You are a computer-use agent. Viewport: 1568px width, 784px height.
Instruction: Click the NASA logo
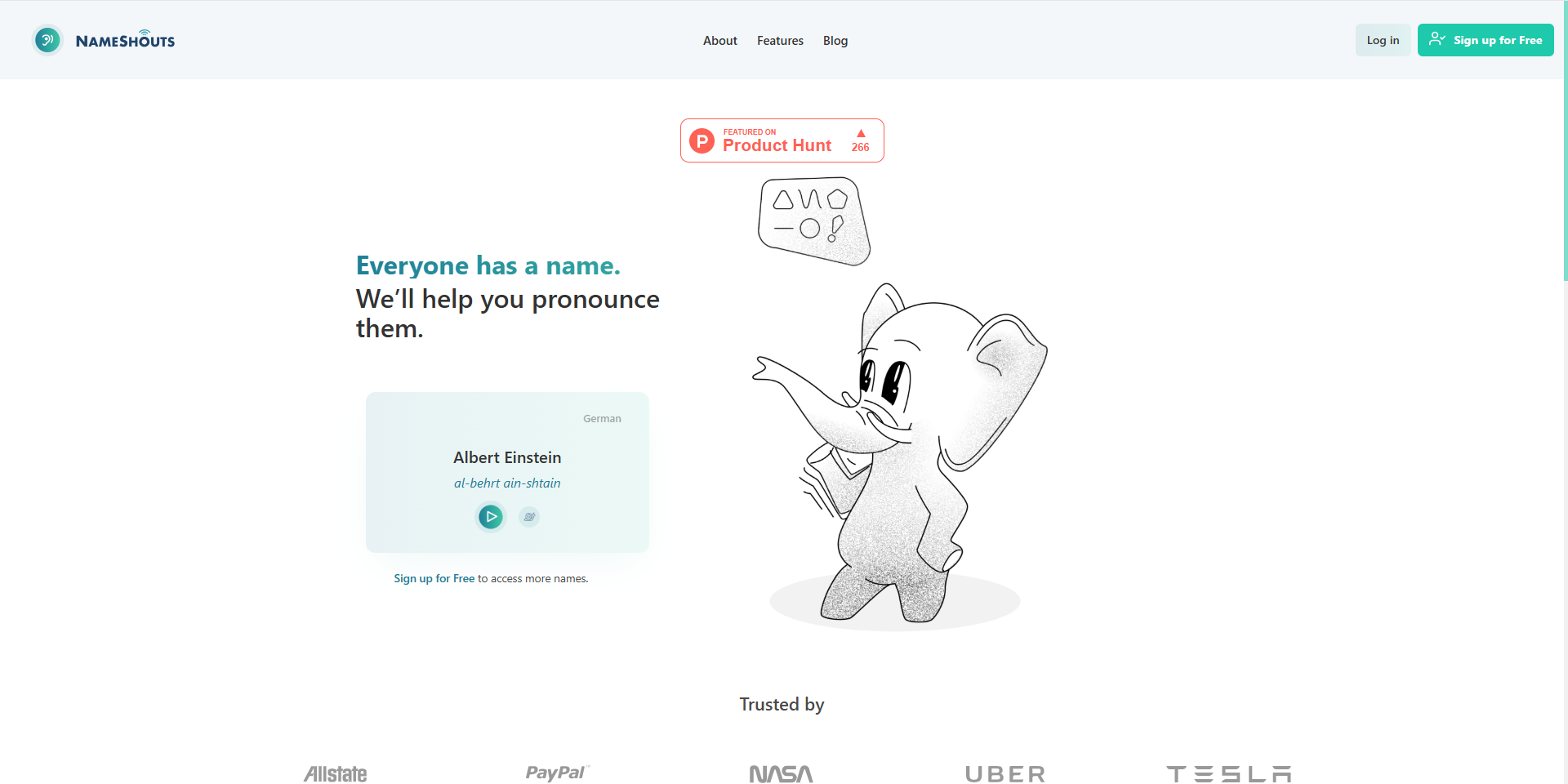[782, 773]
